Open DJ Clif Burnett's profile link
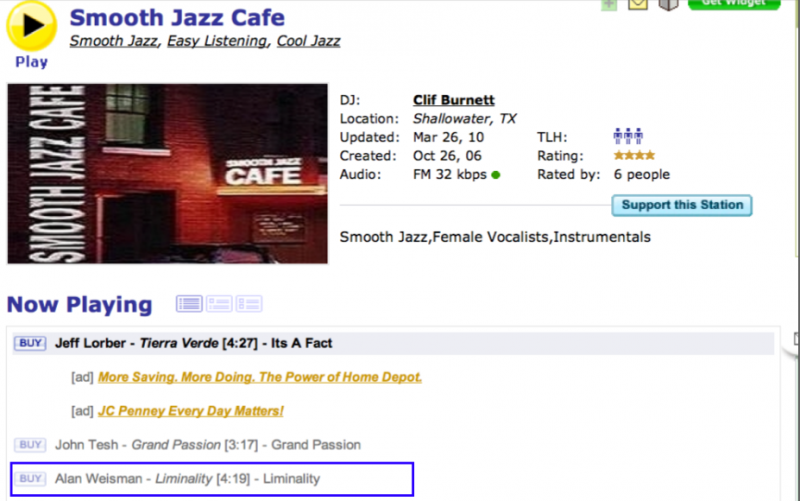Image resolution: width=800 pixels, height=501 pixels. 453,100
